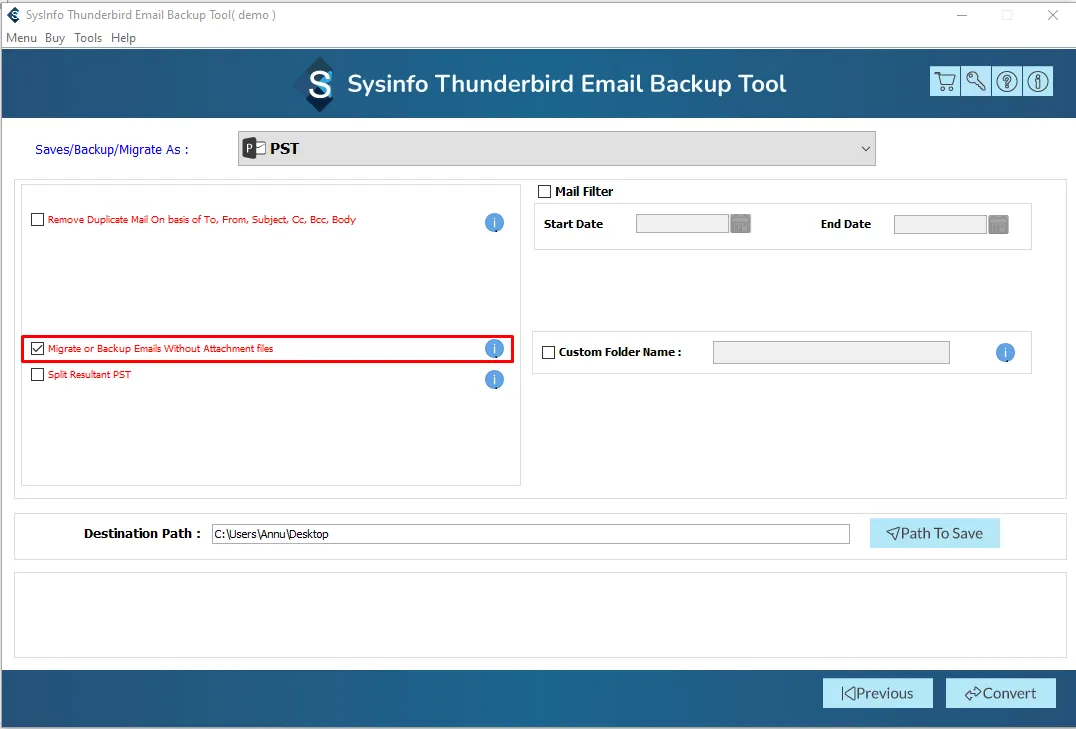Enable the Mail Filter checkbox
Screen dimensions: 1076x729
545,192
